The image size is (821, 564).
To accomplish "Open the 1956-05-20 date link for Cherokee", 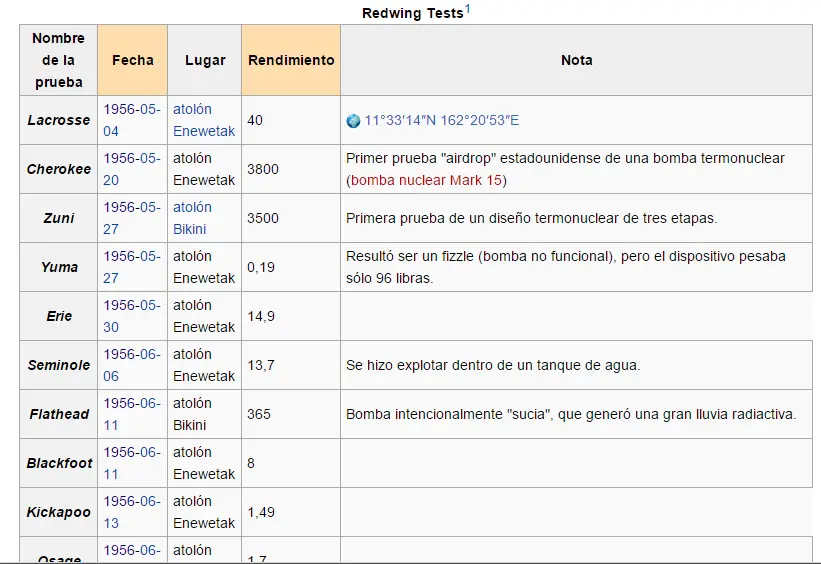I will tap(132, 169).
